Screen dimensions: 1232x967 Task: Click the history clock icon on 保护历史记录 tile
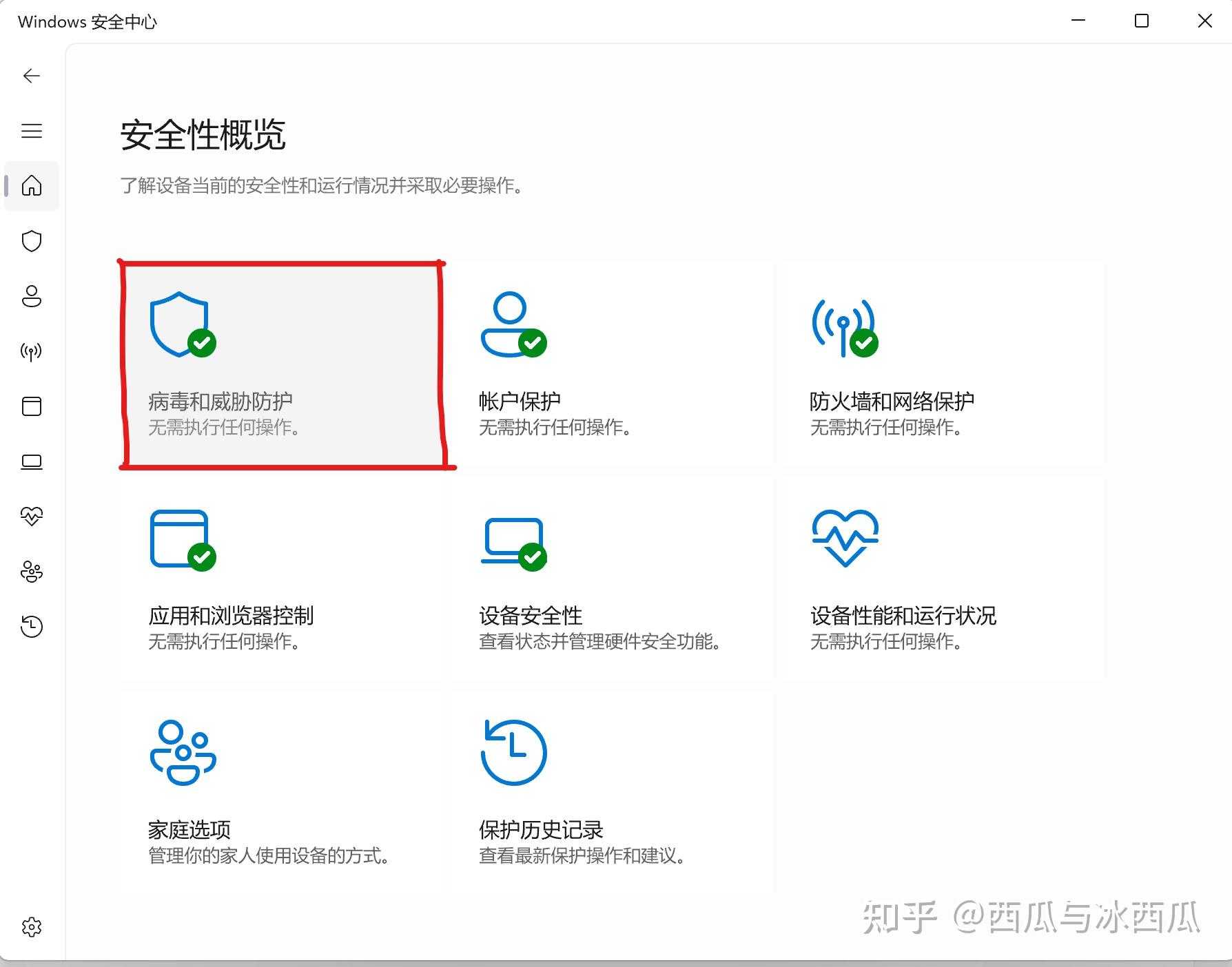click(513, 753)
